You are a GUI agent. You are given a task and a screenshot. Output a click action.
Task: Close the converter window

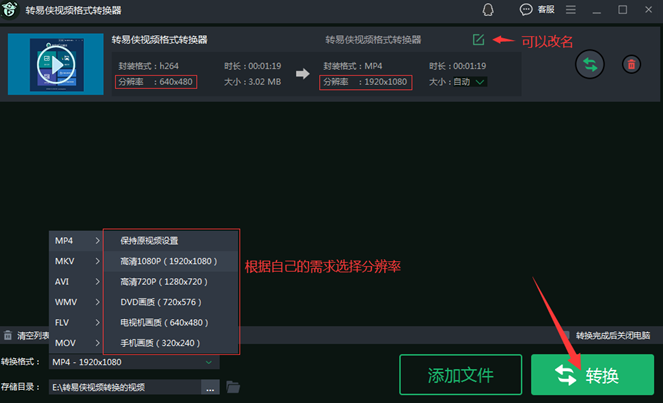point(648,10)
